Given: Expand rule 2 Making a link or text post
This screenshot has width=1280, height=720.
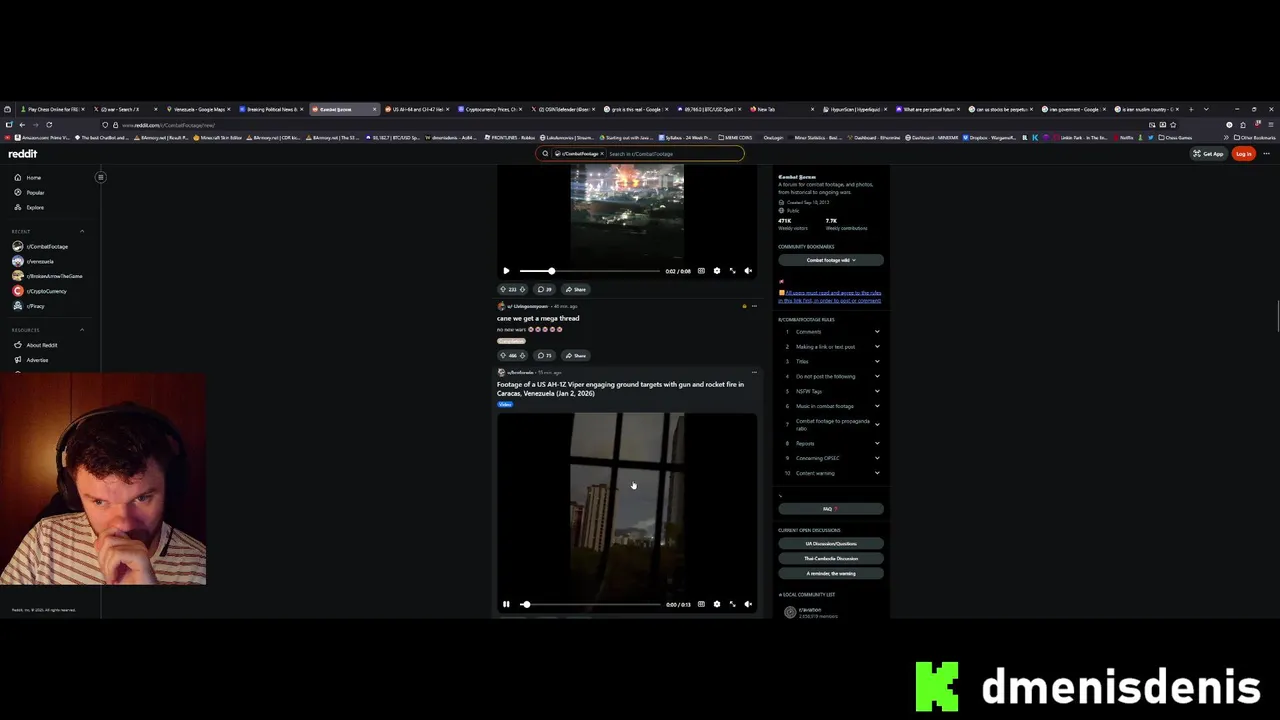Looking at the screenshot, I should point(831,347).
